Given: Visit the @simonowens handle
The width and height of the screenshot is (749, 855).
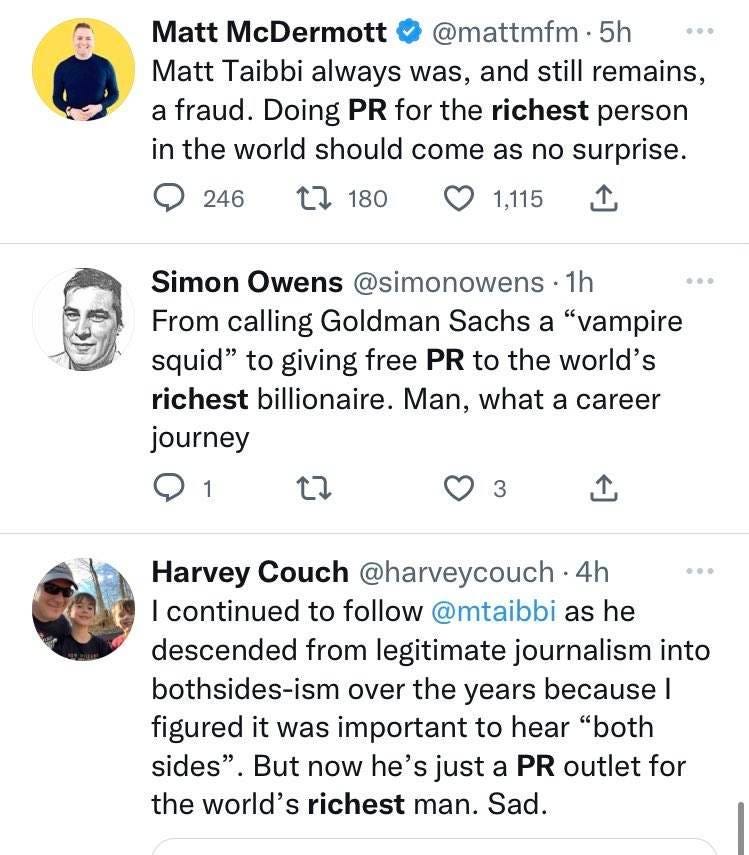Looking at the screenshot, I should [449, 282].
